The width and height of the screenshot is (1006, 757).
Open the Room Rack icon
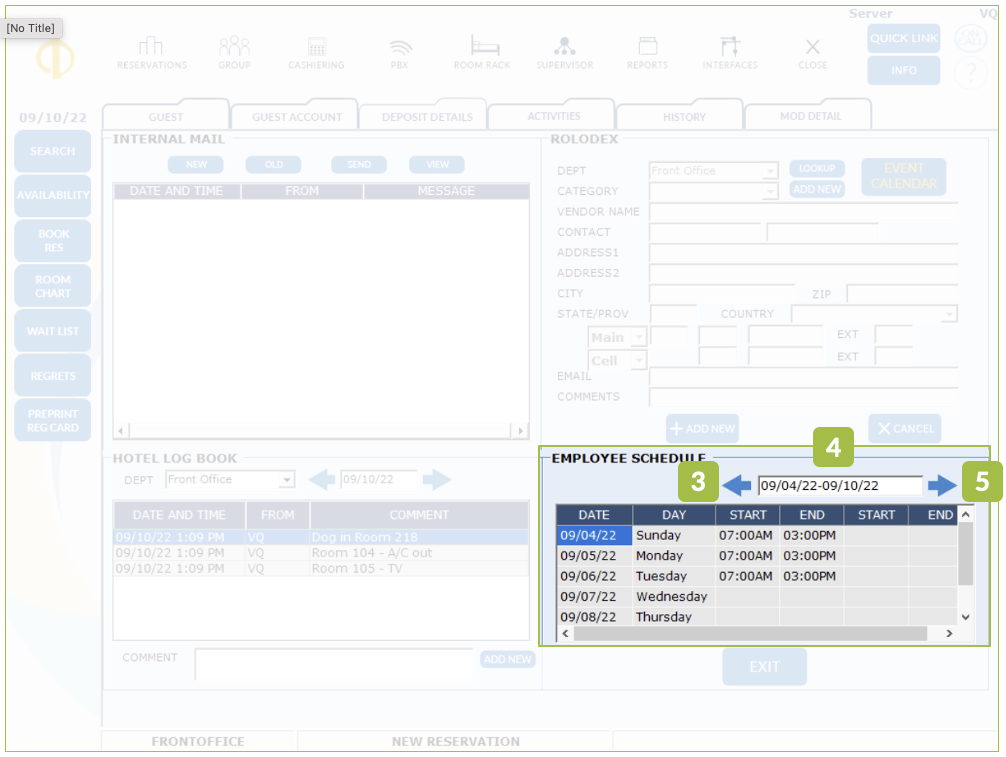pyautogui.click(x=482, y=53)
